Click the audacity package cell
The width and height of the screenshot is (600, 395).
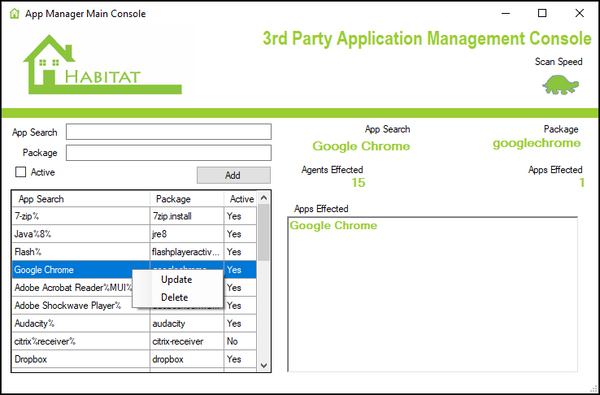point(187,323)
